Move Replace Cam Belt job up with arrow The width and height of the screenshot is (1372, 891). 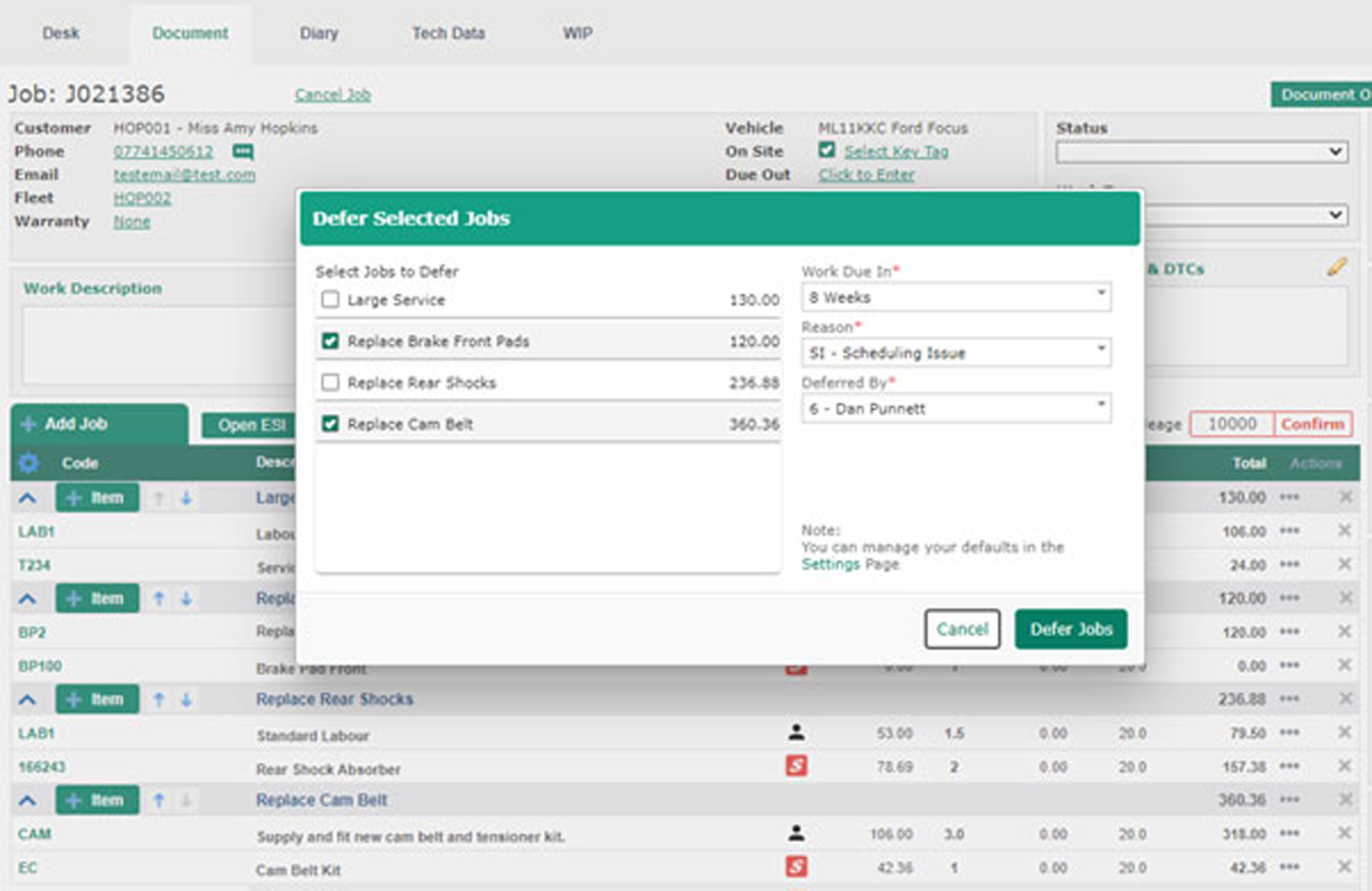click(x=159, y=800)
